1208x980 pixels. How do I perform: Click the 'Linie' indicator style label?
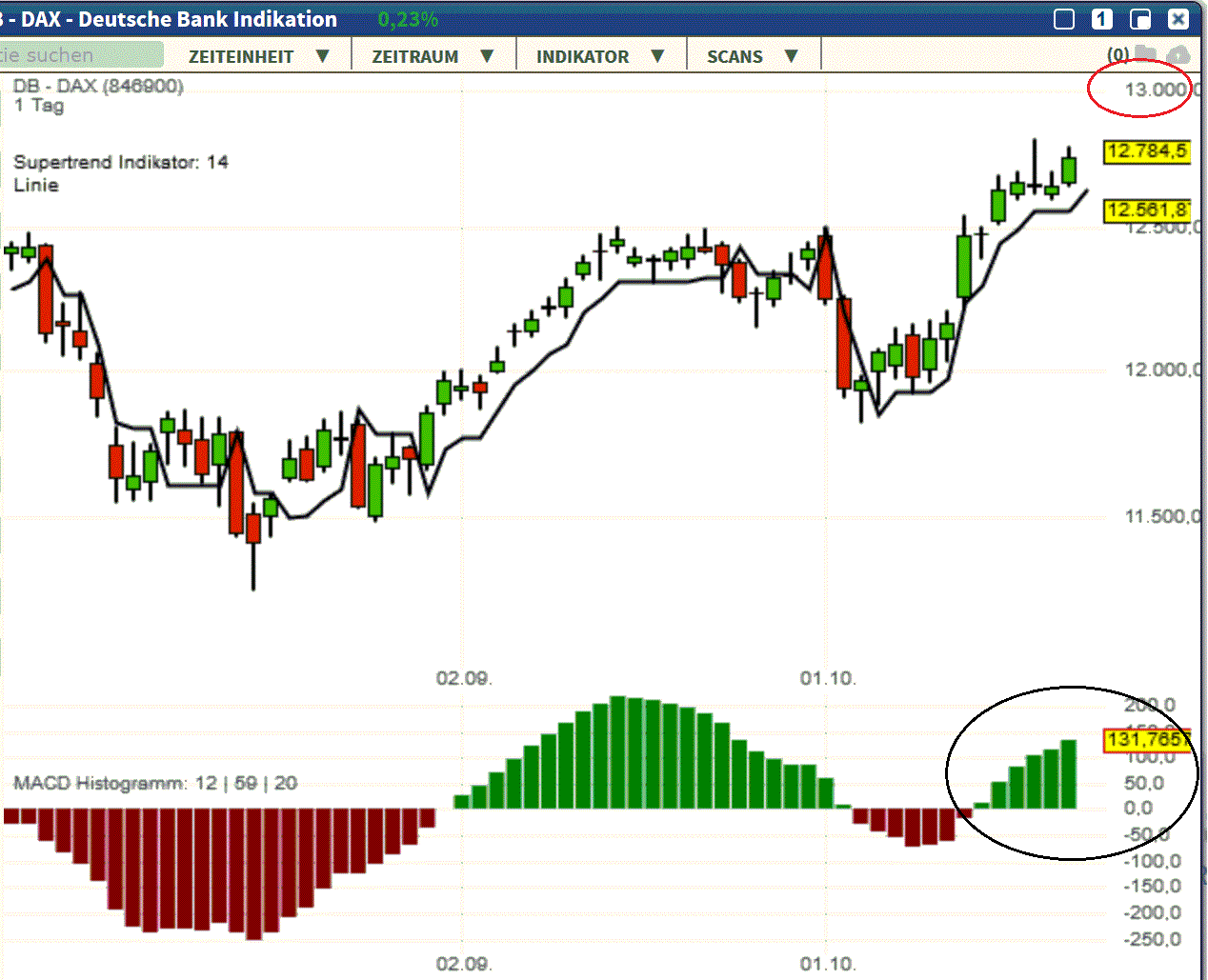coord(36,185)
